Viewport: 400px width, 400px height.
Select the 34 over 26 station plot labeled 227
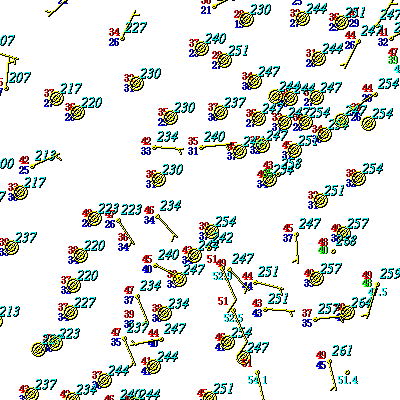[x=122, y=39]
